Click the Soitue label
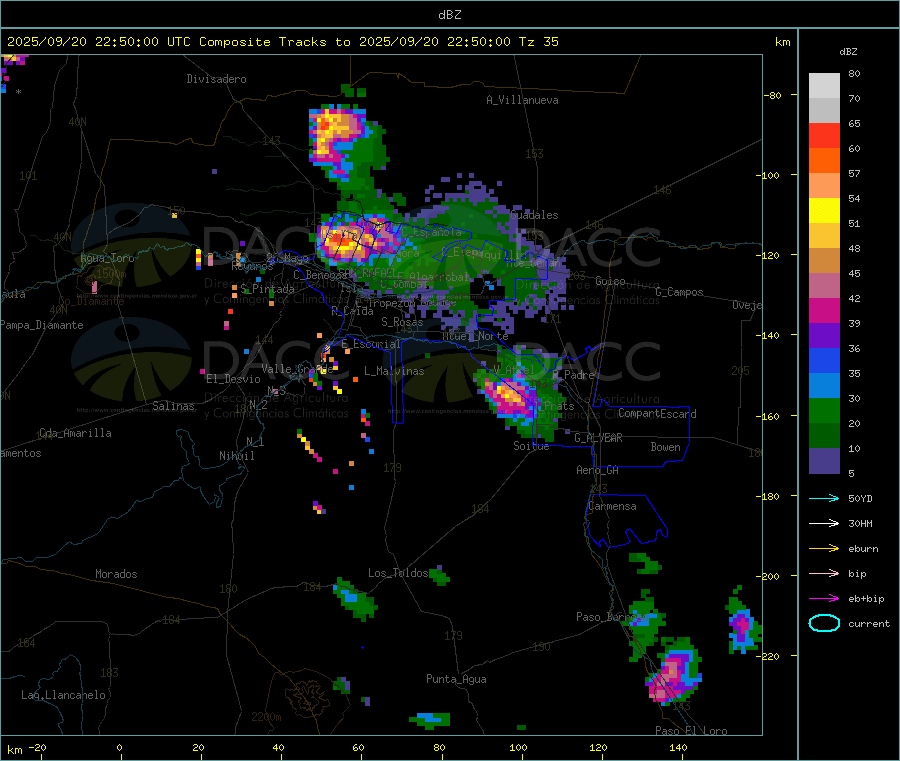This screenshot has height=761, width=900. pos(532,446)
